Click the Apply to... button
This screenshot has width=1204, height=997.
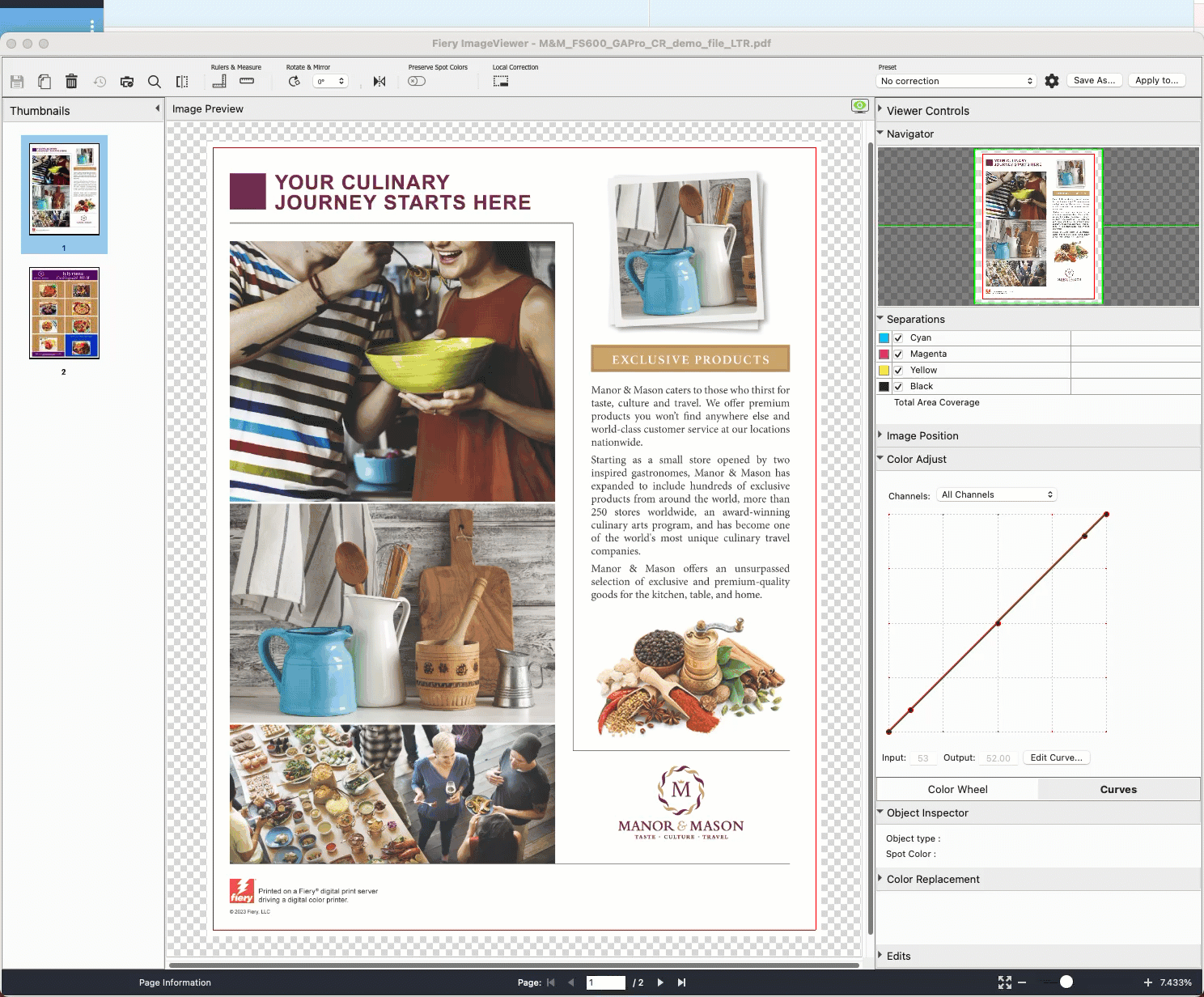coord(1156,80)
